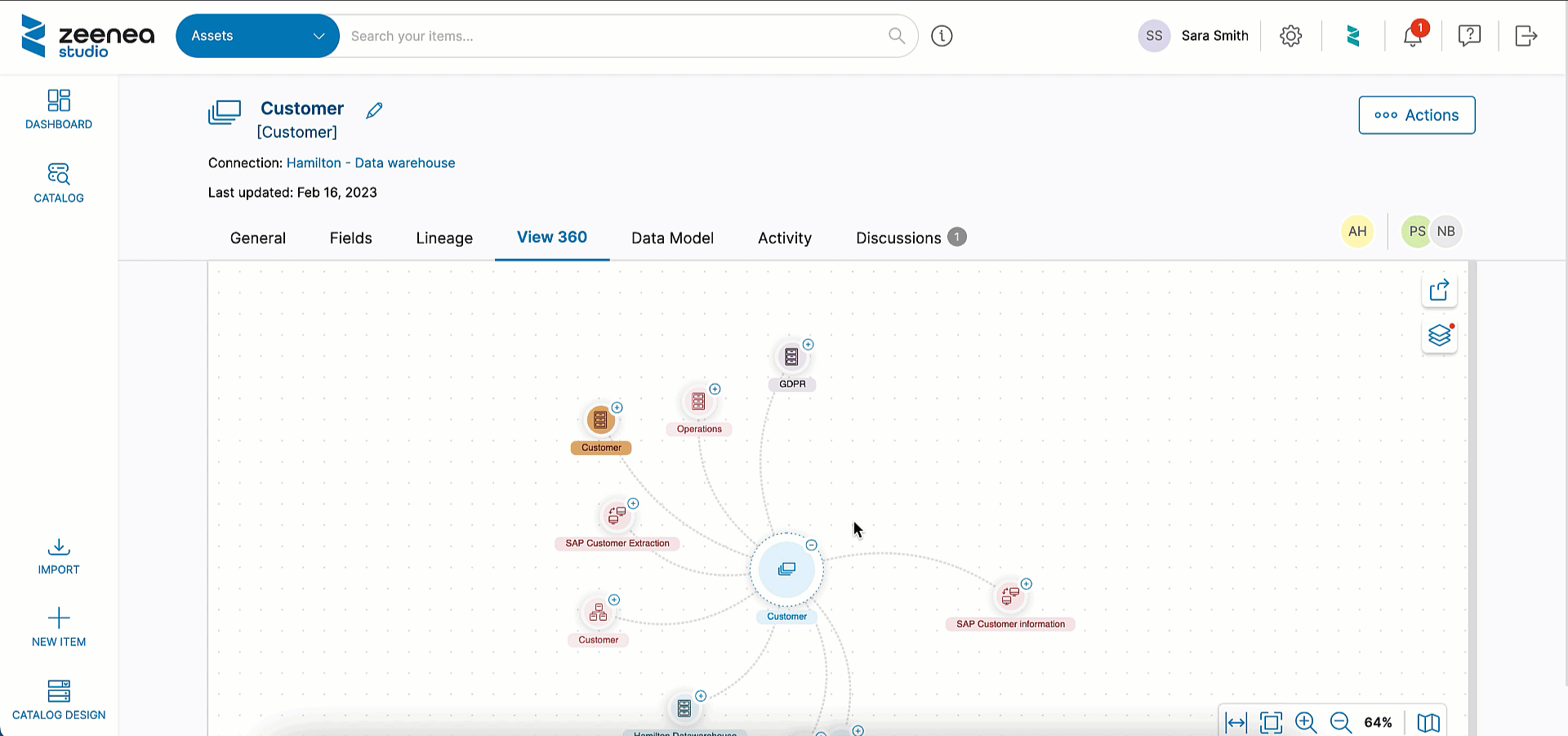Image resolution: width=1568 pixels, height=736 pixels.
Task: Open the layers filter icon on the graph
Action: point(1439,336)
